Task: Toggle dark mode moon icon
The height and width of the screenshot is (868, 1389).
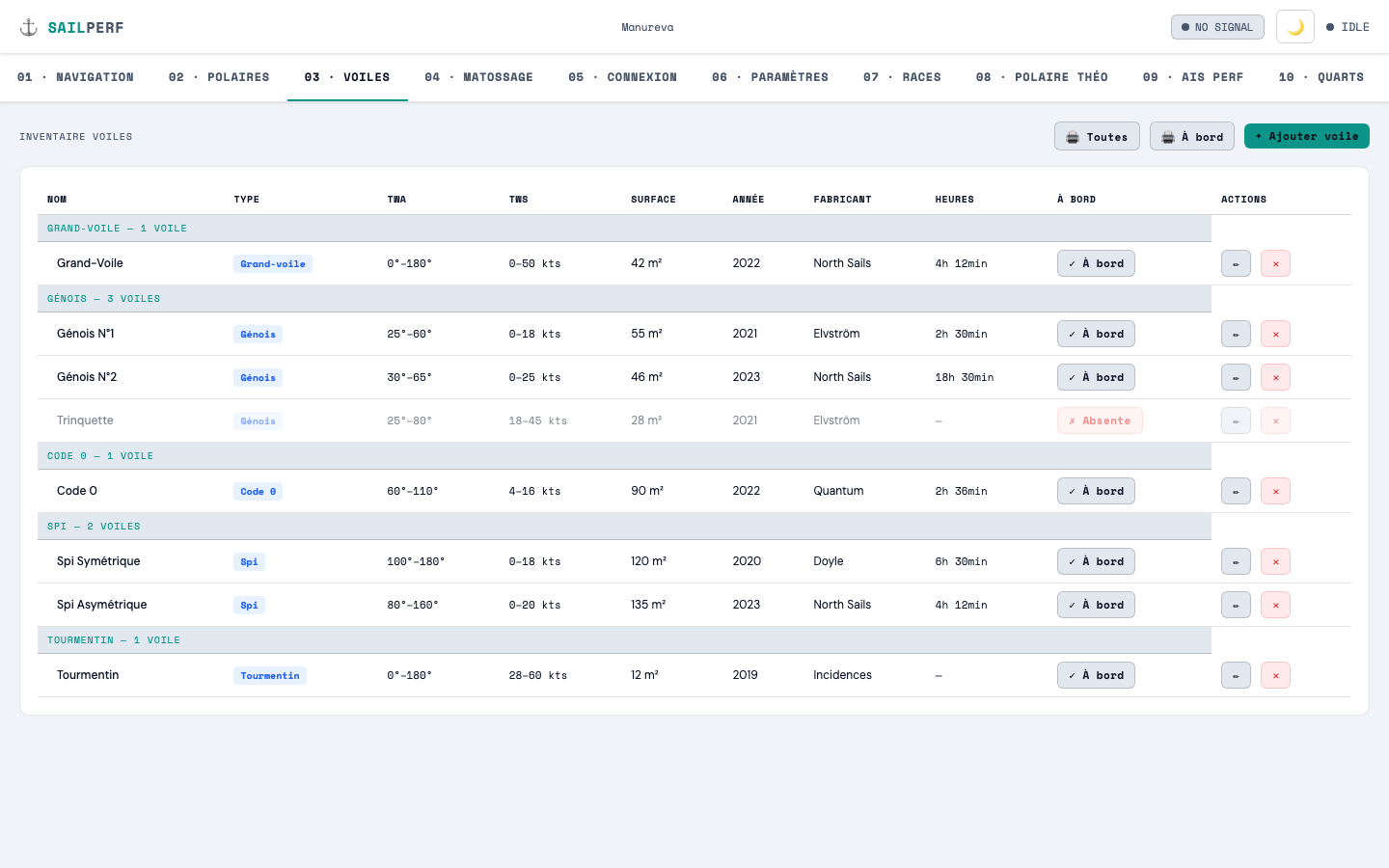Action: [x=1295, y=27]
